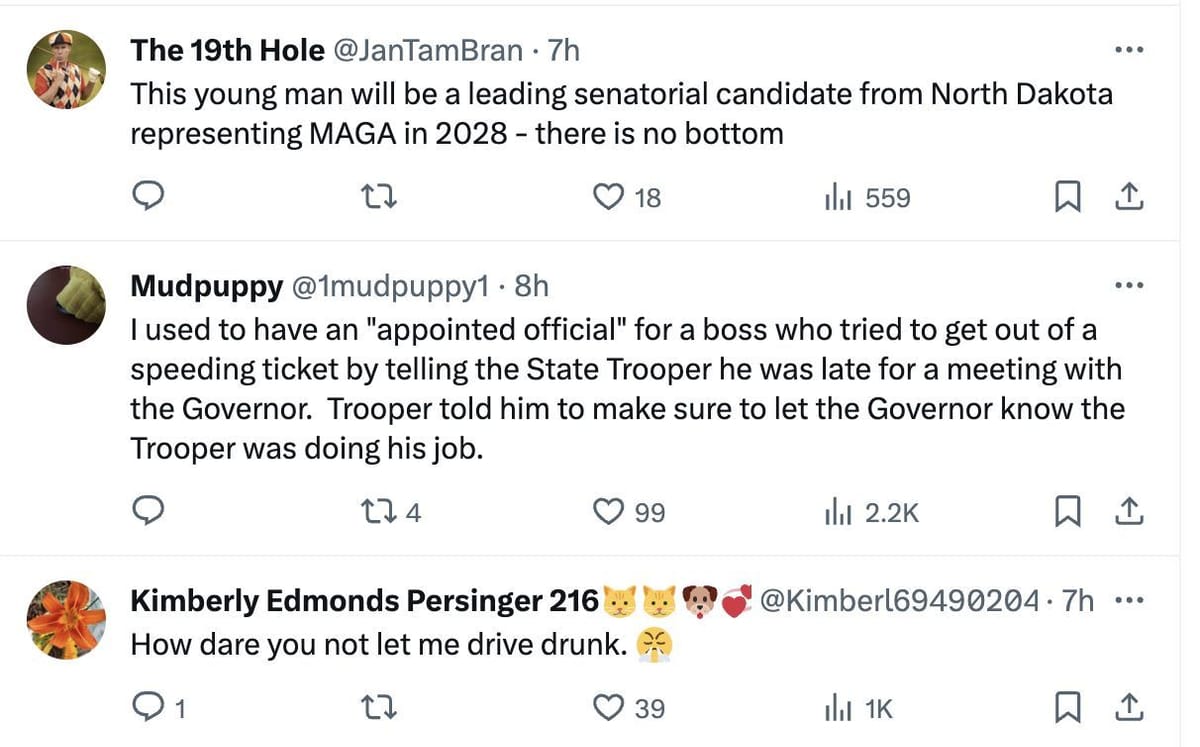Share The 19th Hole's tweet
Viewport: 1200px width, 747px height.
tap(1129, 198)
